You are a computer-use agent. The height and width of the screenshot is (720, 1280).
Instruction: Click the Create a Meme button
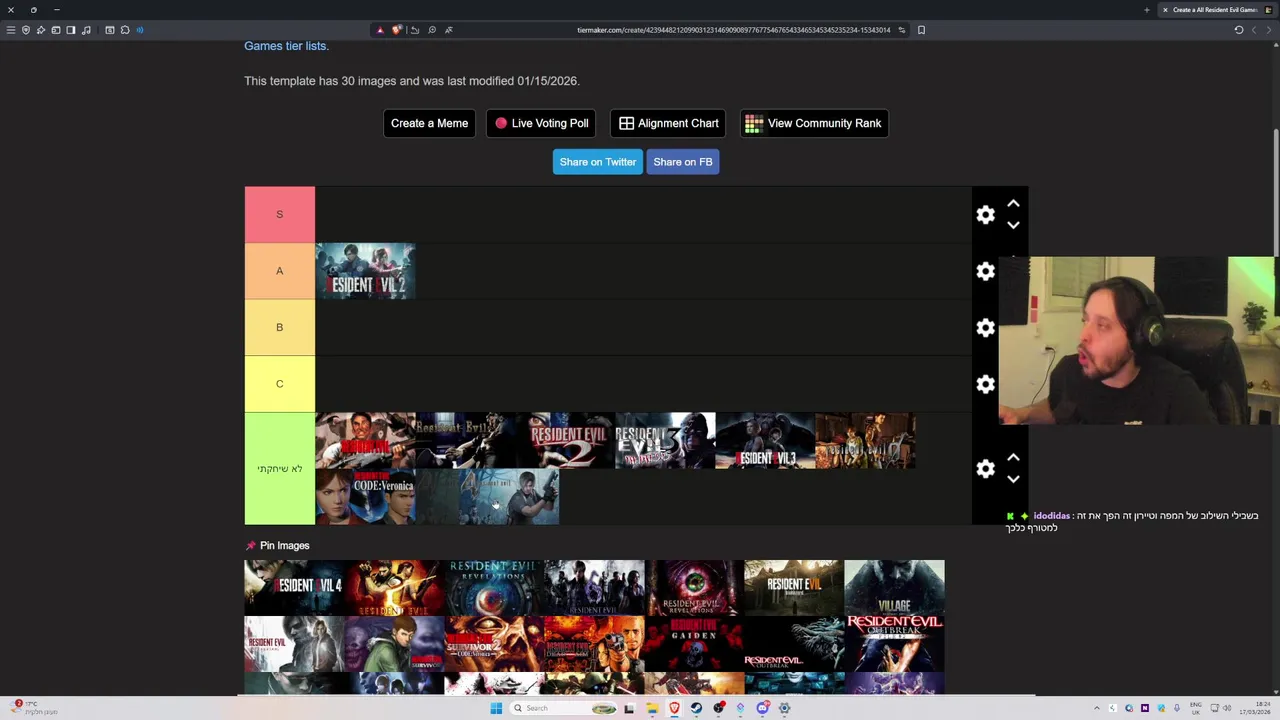[429, 123]
